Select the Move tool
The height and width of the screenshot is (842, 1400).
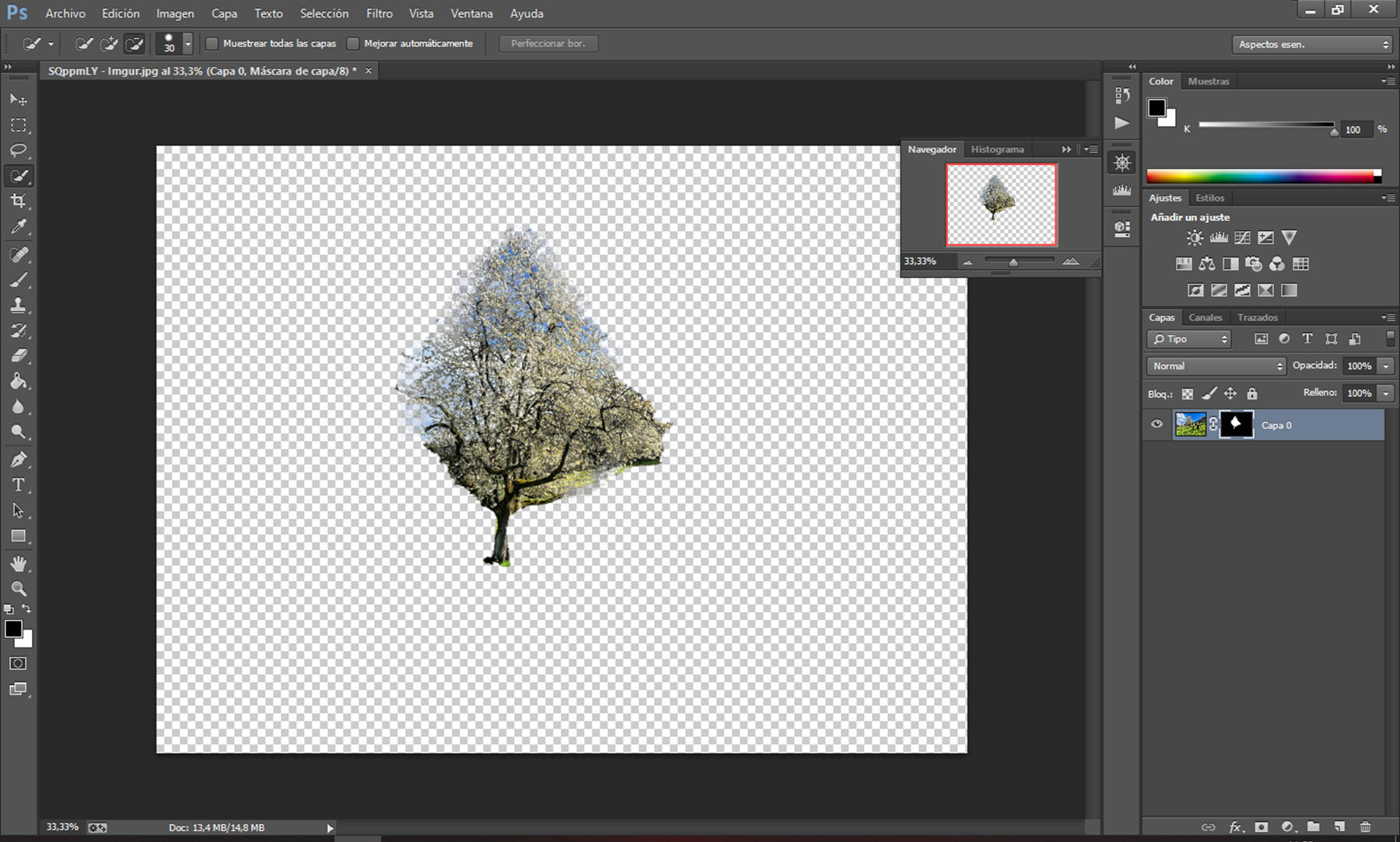click(x=19, y=100)
